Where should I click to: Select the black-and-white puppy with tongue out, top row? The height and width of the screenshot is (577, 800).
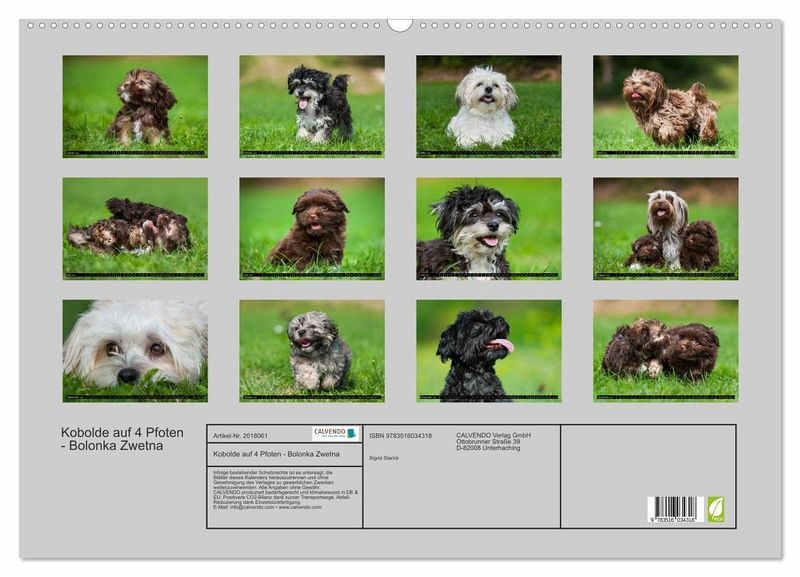(x=312, y=106)
